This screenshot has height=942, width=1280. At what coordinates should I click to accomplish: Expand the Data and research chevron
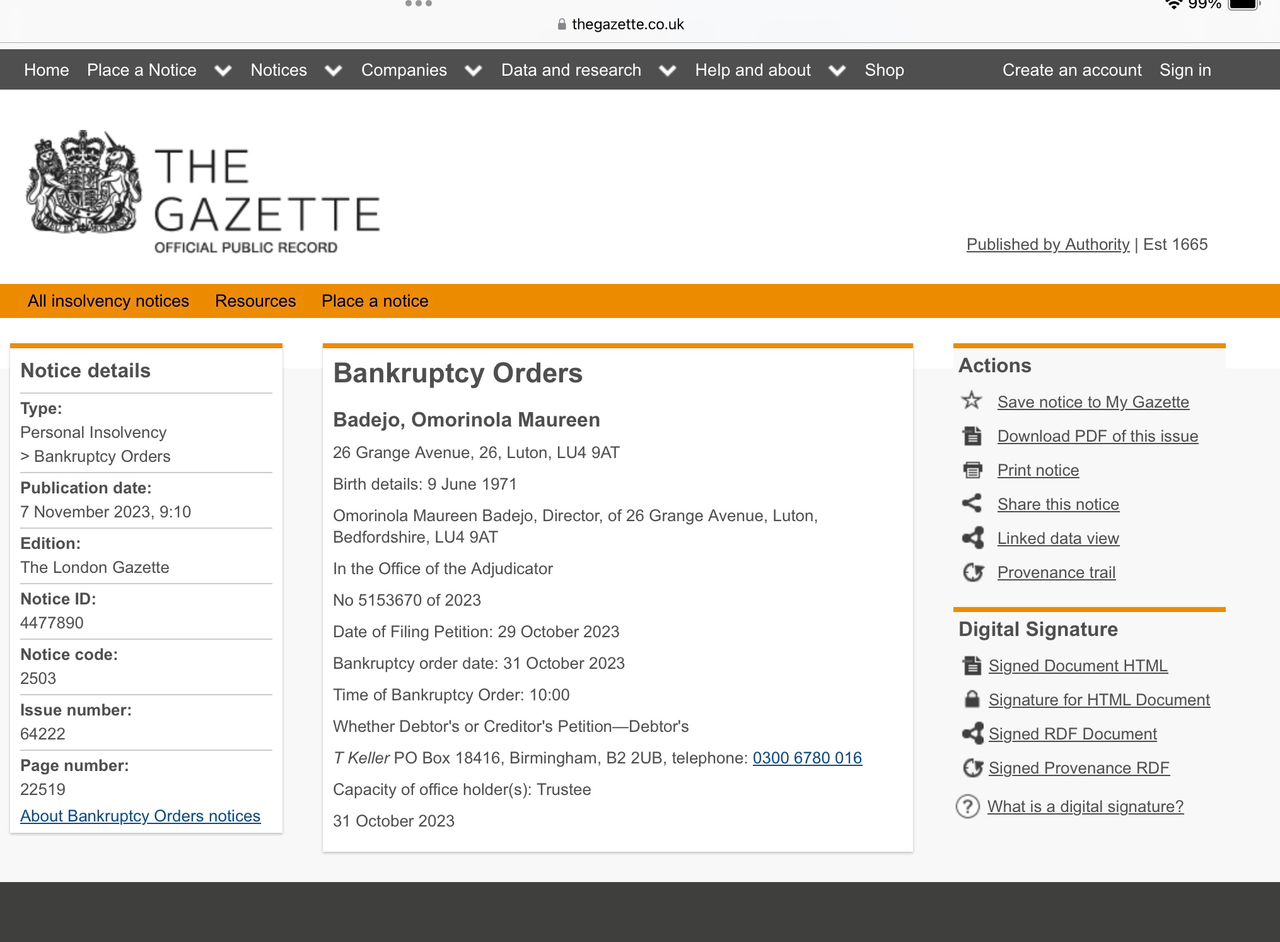click(667, 70)
